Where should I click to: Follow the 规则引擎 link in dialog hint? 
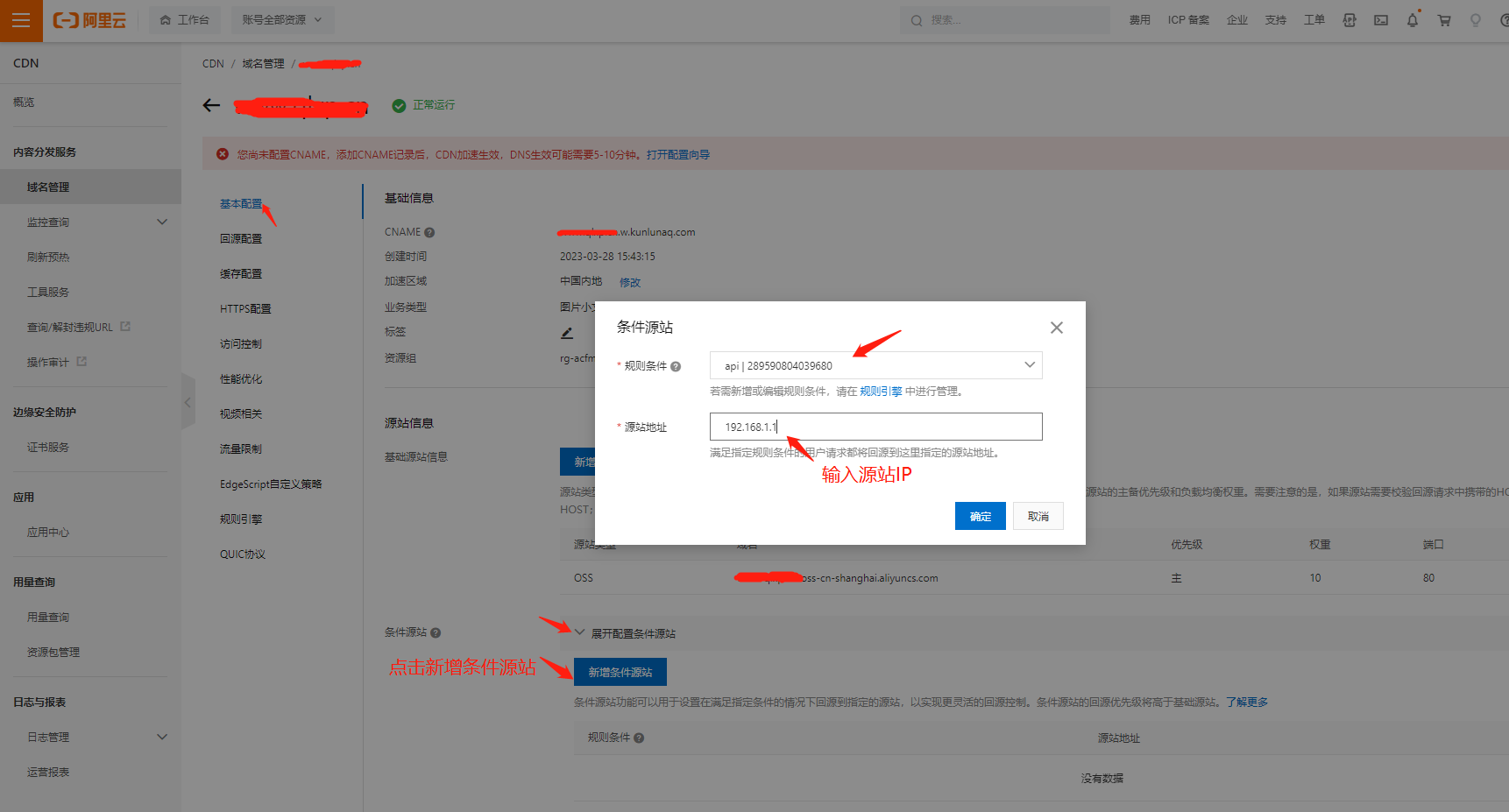pyautogui.click(x=881, y=392)
